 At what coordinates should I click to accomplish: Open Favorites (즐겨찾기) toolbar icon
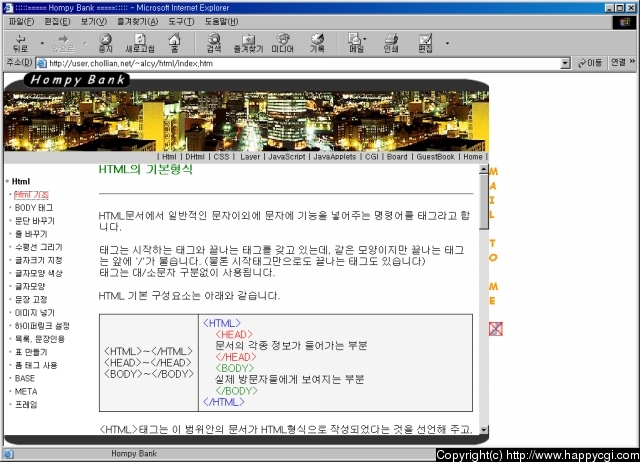(x=248, y=42)
